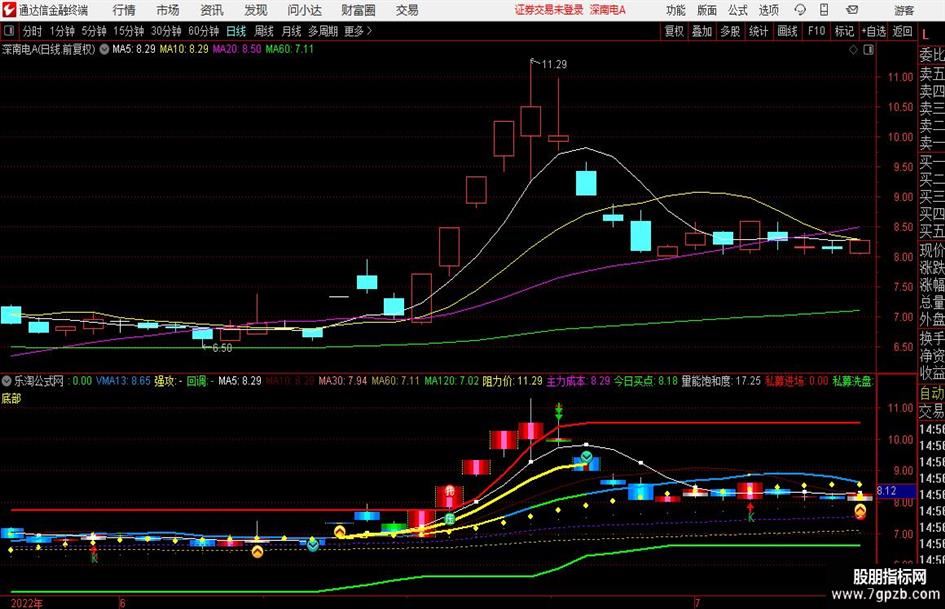This screenshot has width=945, height=609.
Task: Click the 主力成本: 8.29 indicator value
Action: tap(578, 380)
